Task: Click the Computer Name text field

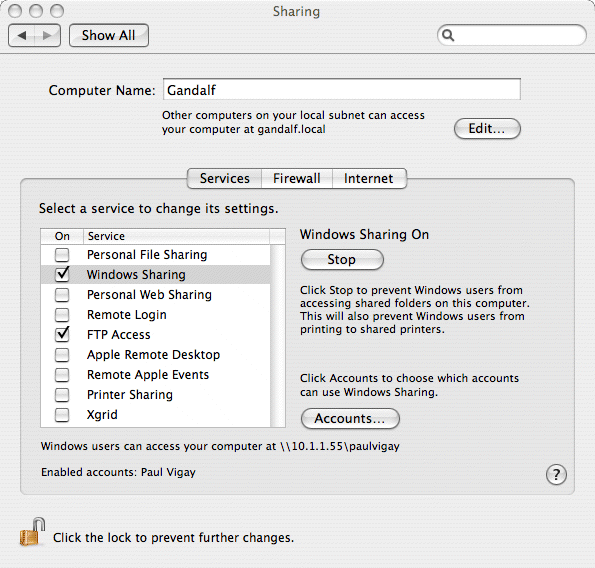Action: pos(342,90)
